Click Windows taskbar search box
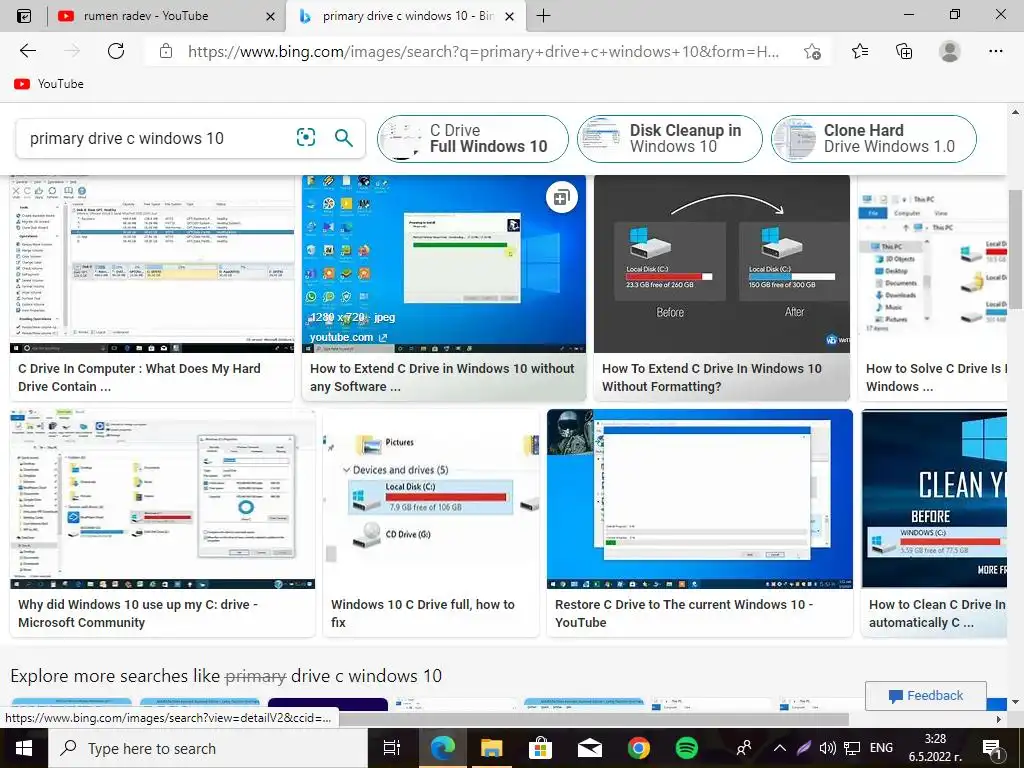The width and height of the screenshot is (1024, 768). 208,748
